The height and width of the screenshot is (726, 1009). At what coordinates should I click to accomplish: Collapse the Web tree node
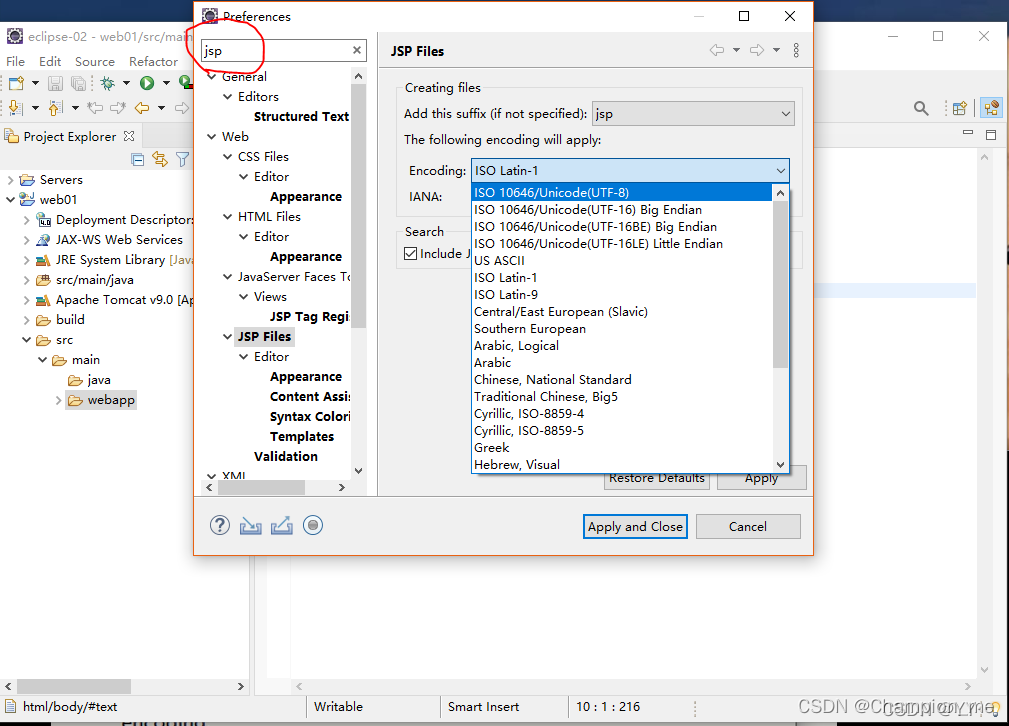click(x=212, y=136)
